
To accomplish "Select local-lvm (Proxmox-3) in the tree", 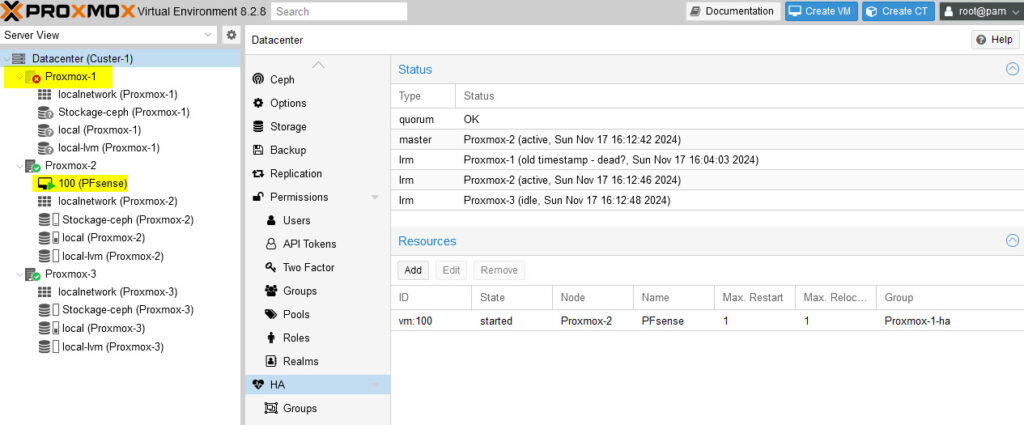I will tap(112, 347).
